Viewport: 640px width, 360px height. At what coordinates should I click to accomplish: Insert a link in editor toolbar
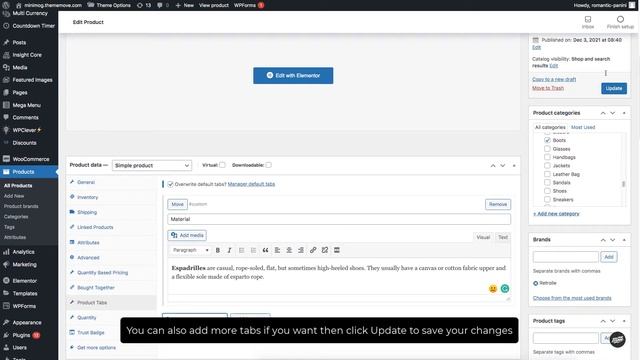(x=313, y=250)
